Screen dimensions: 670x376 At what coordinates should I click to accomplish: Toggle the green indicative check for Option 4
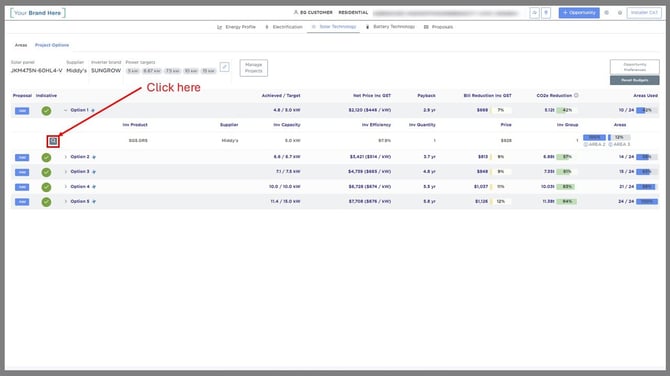[46, 187]
